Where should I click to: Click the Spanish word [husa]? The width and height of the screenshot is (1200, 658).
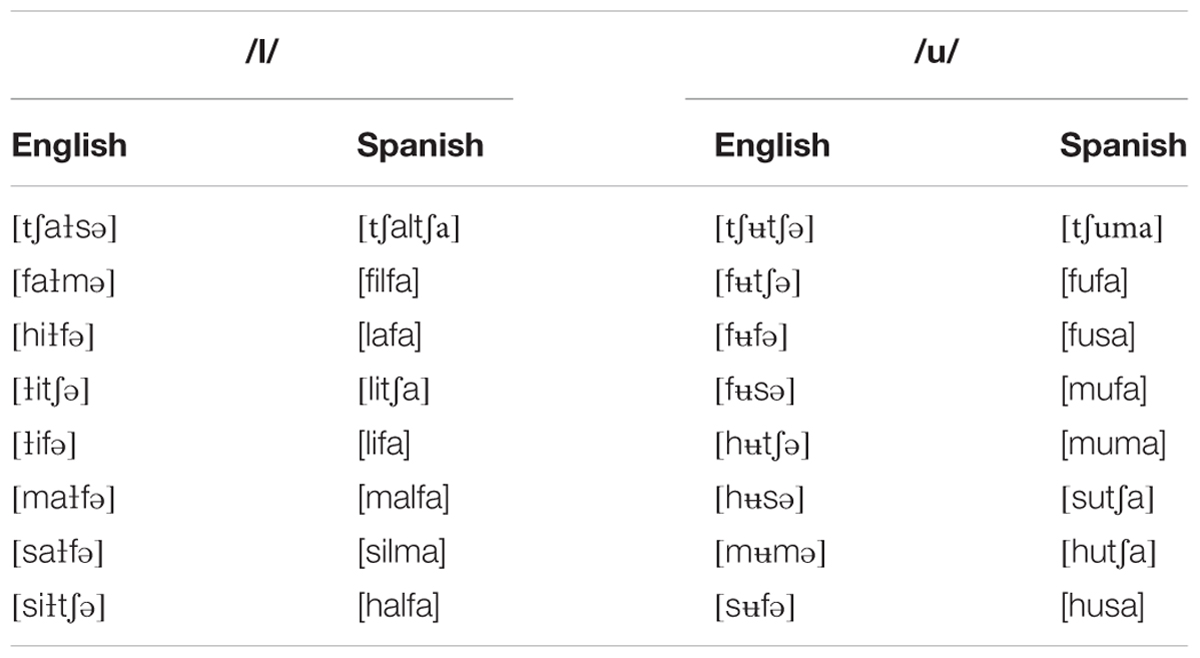(x=1102, y=606)
